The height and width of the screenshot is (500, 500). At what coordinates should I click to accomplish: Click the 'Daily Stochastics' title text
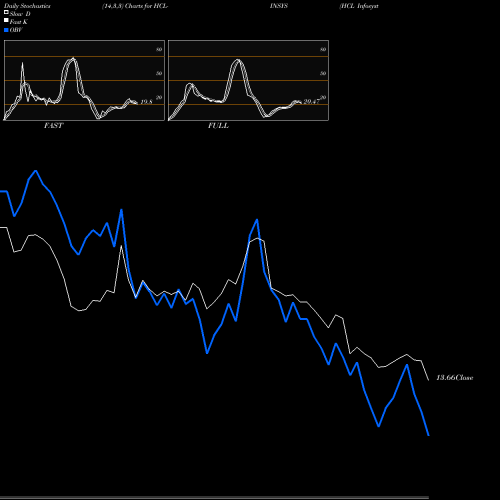[27, 6]
